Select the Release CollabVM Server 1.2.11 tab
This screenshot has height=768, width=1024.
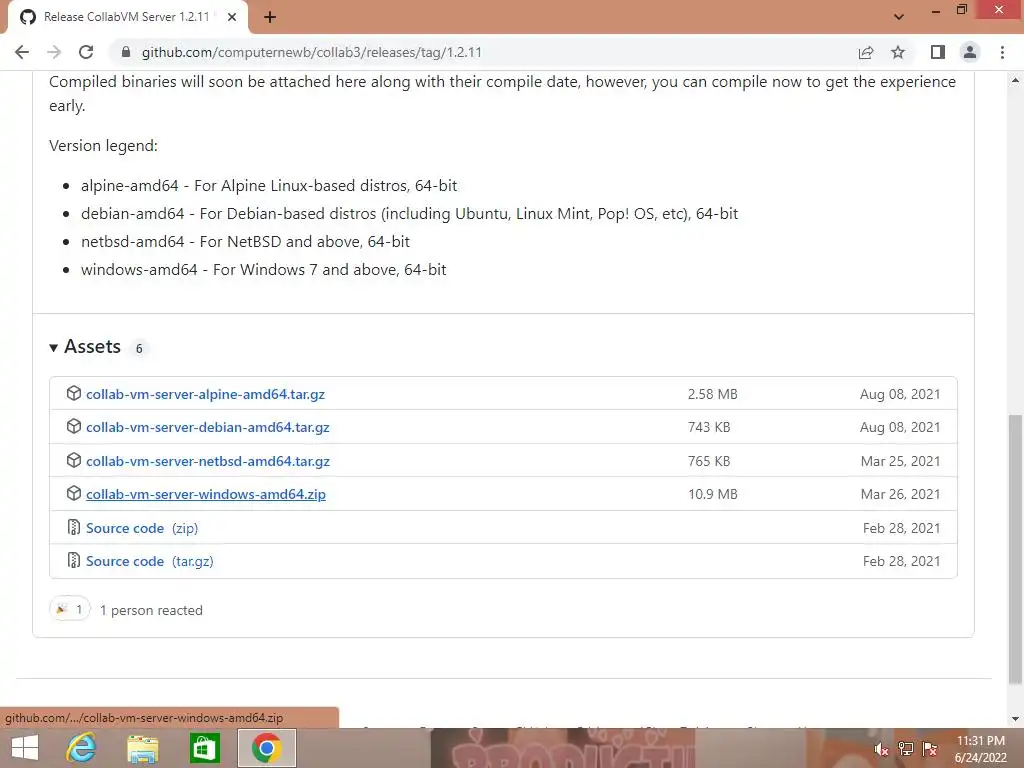127,17
